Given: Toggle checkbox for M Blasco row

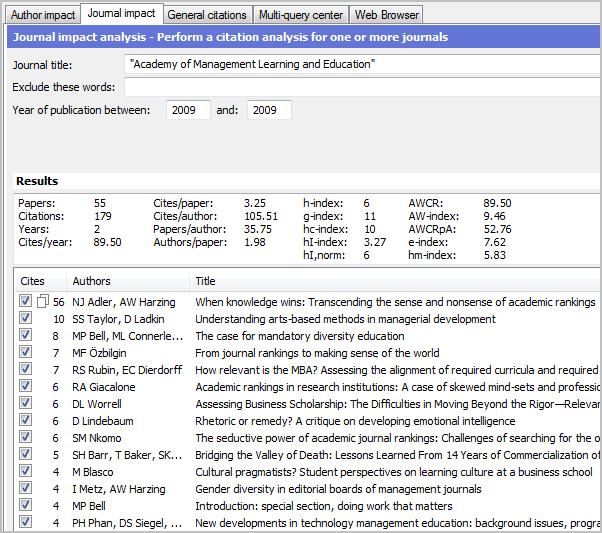Looking at the screenshot, I should (x=25, y=471).
